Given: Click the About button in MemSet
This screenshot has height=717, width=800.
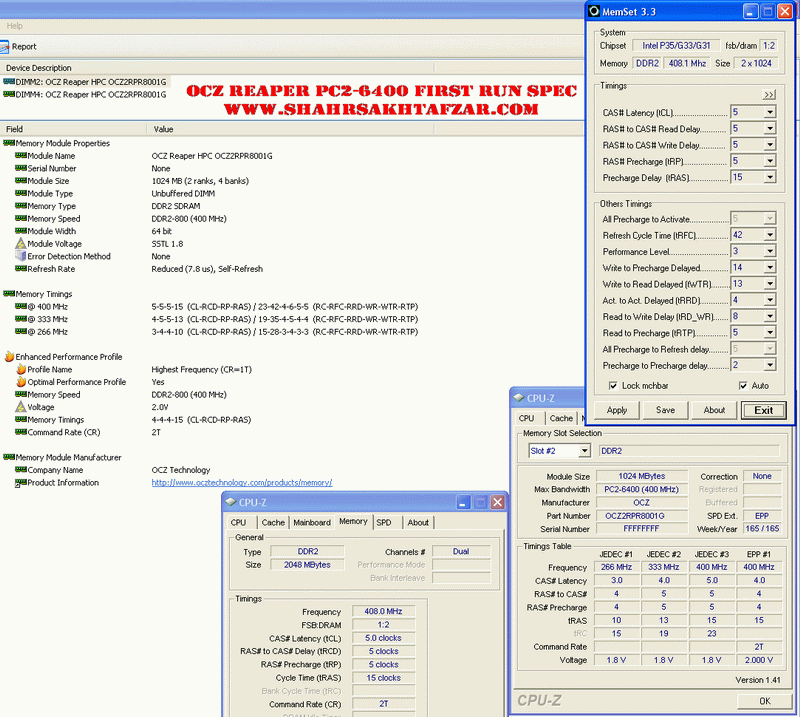Looking at the screenshot, I should pyautogui.click(x=714, y=410).
